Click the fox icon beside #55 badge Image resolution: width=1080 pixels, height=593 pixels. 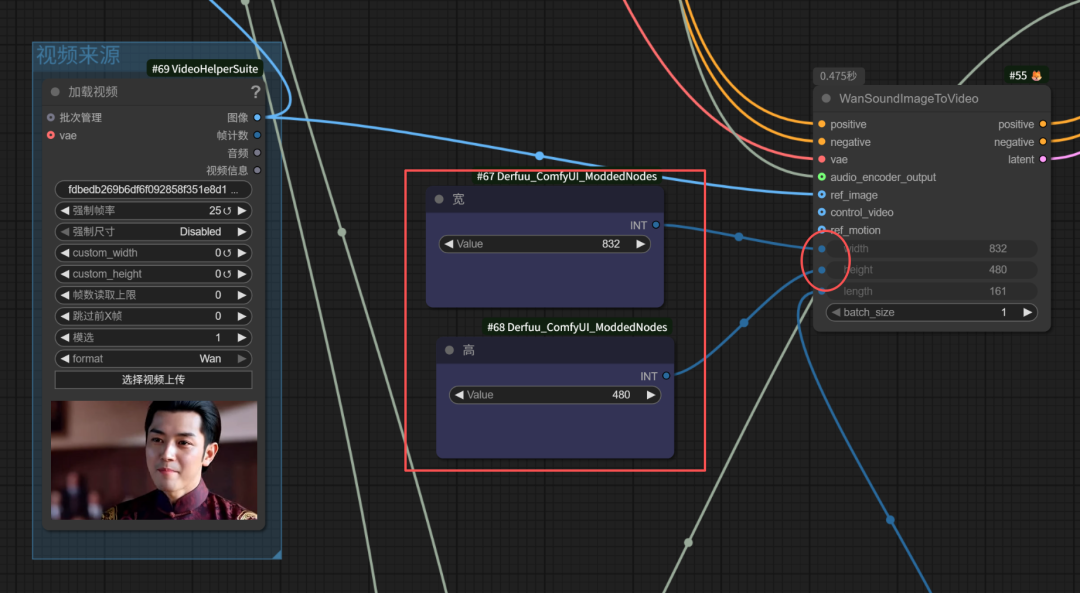[x=1036, y=76]
